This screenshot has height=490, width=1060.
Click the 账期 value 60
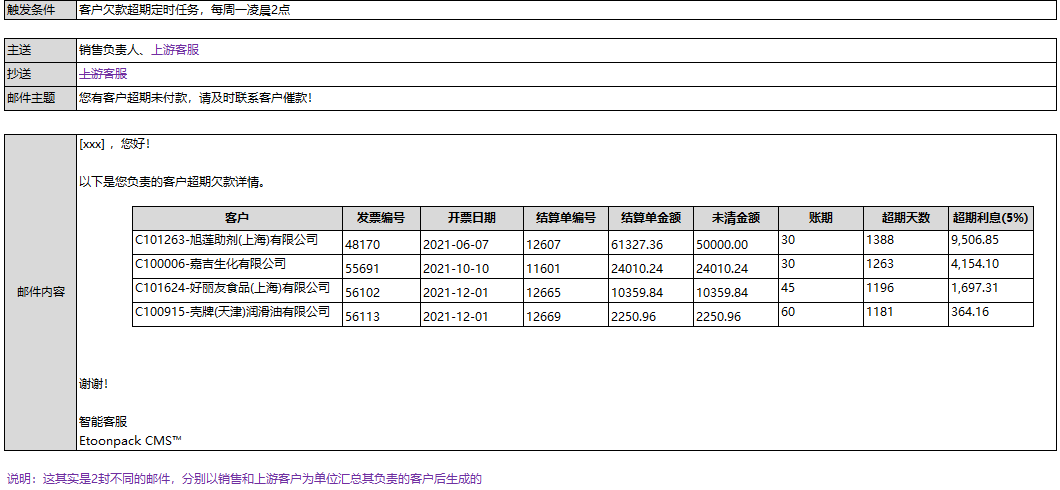[x=788, y=312]
